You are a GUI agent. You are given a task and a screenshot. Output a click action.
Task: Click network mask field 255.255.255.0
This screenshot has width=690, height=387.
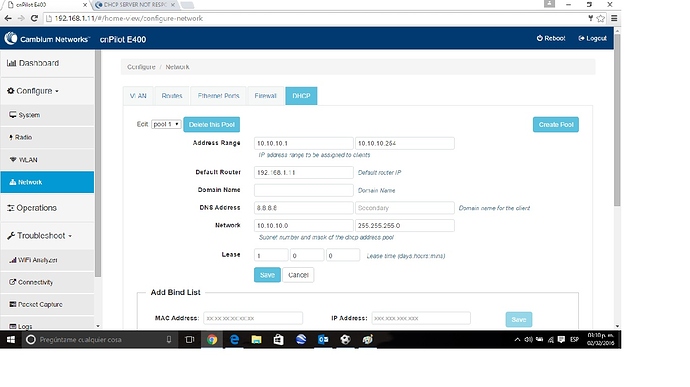[x=405, y=225]
